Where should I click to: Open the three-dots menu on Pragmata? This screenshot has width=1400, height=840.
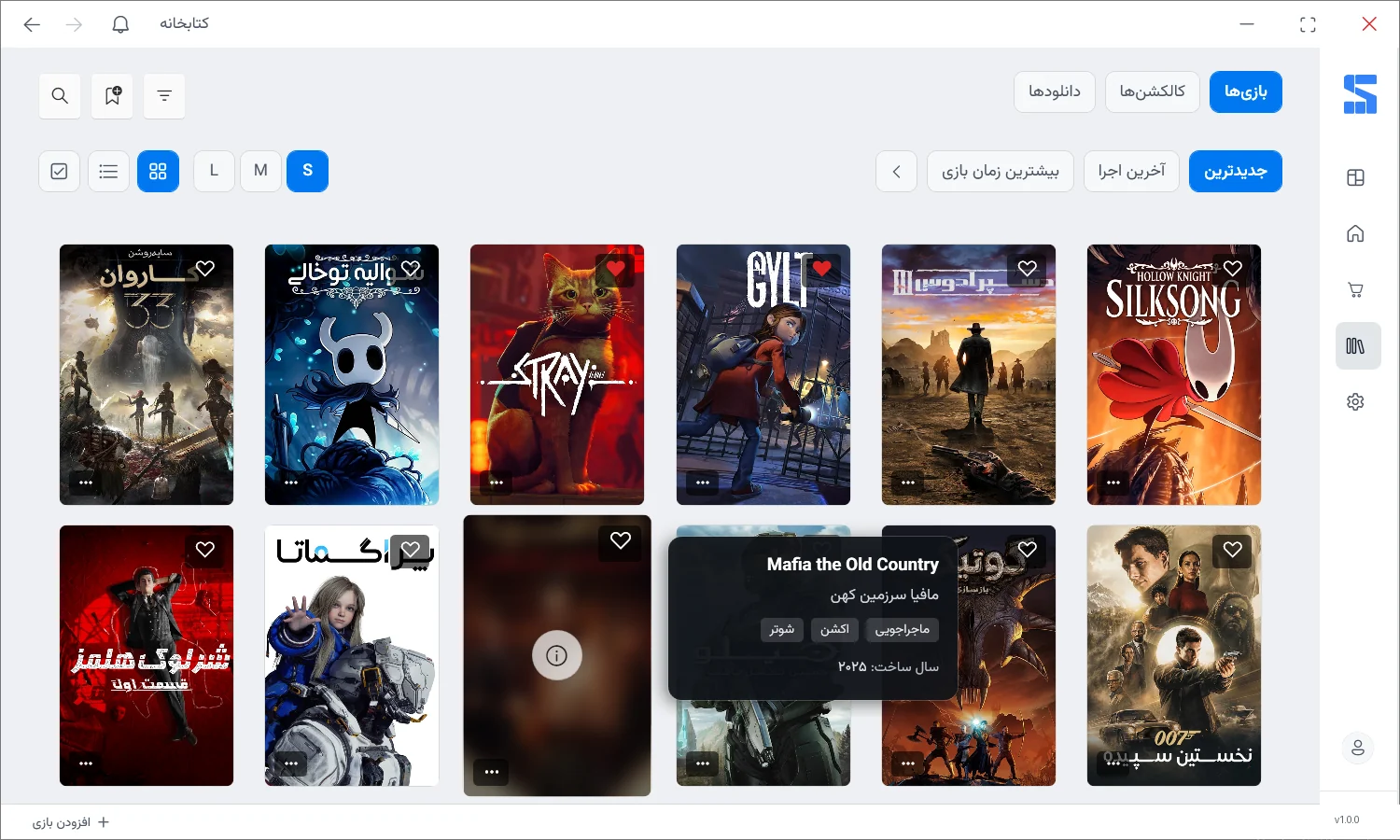tap(291, 763)
